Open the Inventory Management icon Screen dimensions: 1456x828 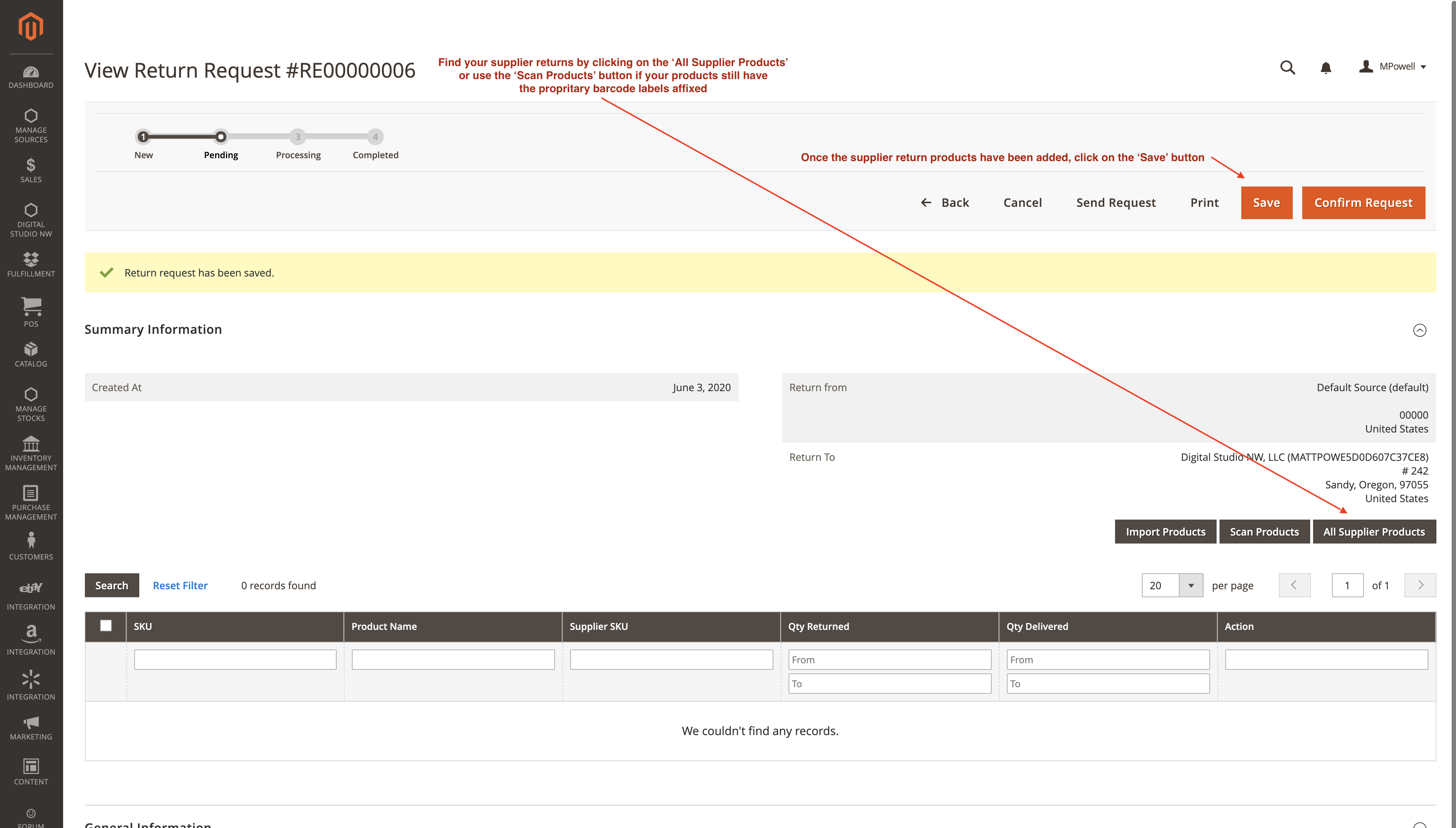point(31,453)
